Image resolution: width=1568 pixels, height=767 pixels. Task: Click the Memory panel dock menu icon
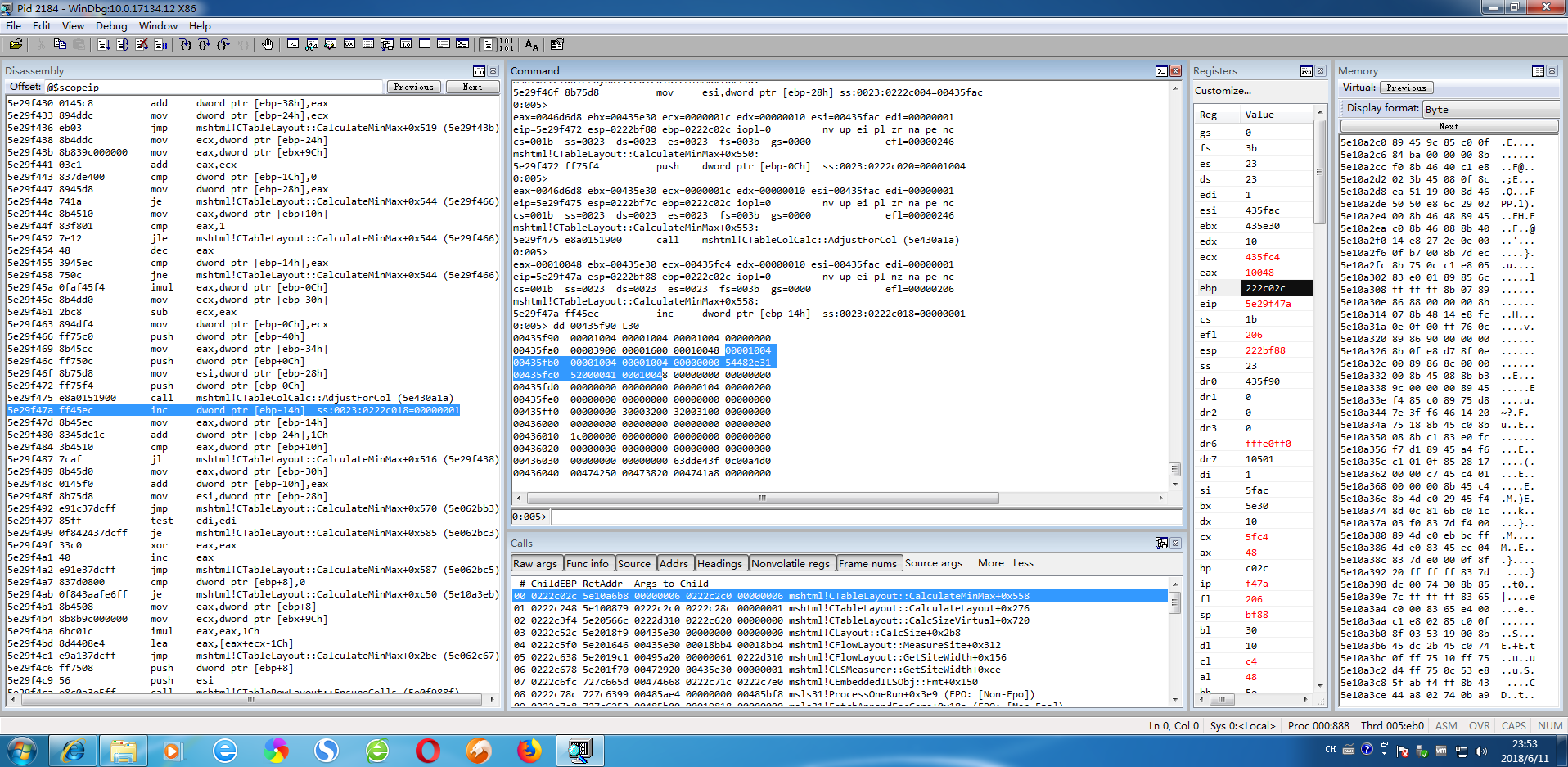(1538, 71)
